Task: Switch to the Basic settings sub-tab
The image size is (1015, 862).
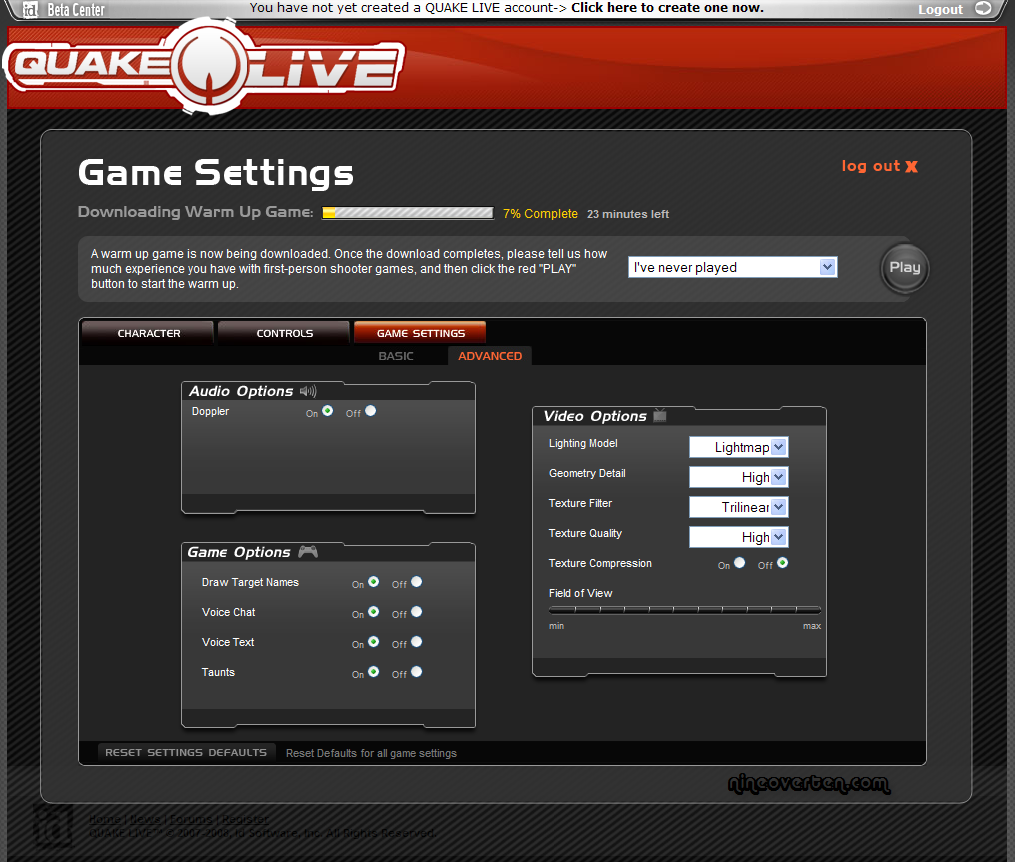Action: point(395,356)
